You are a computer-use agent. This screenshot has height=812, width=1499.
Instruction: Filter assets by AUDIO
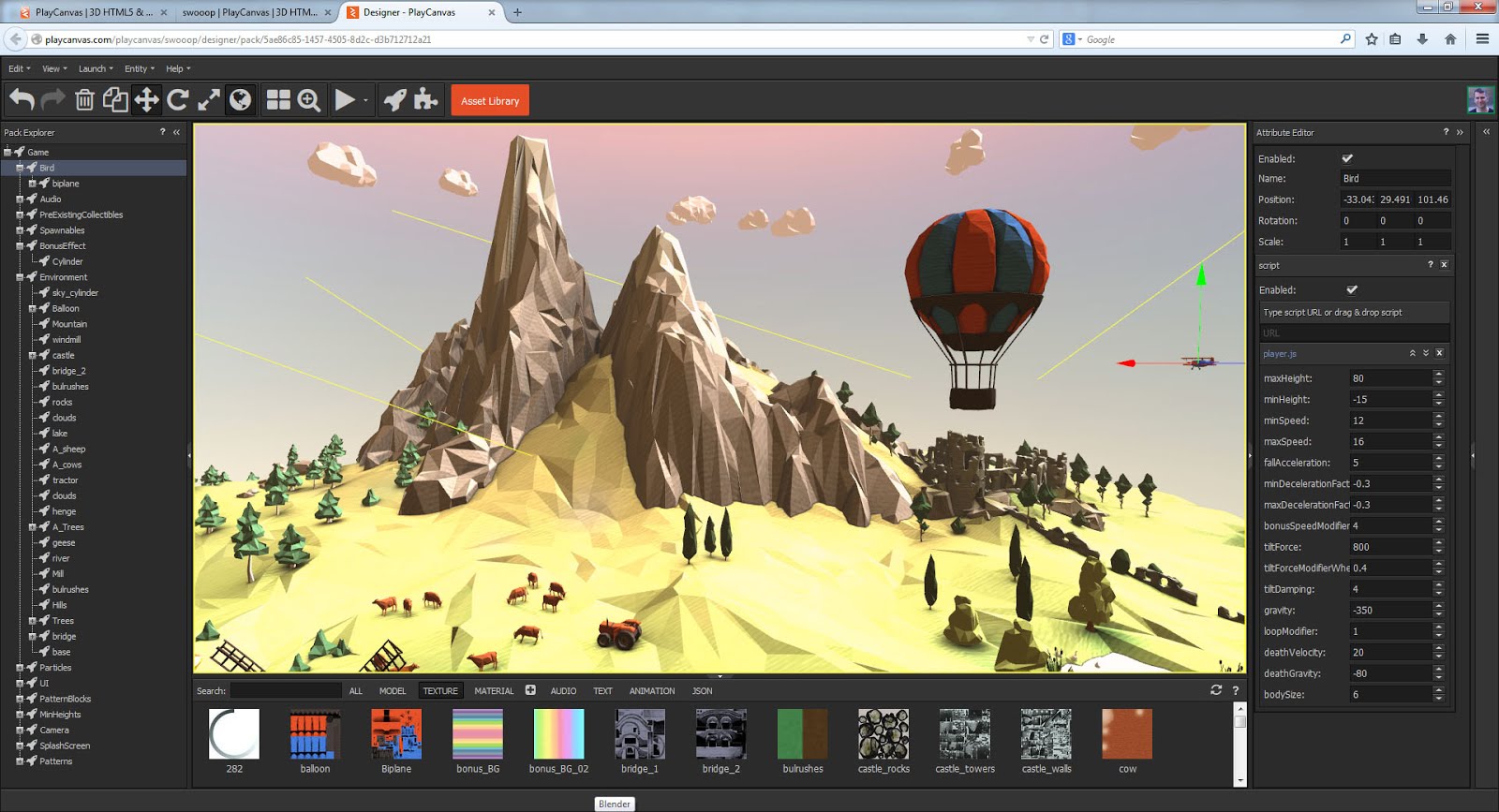click(x=563, y=691)
